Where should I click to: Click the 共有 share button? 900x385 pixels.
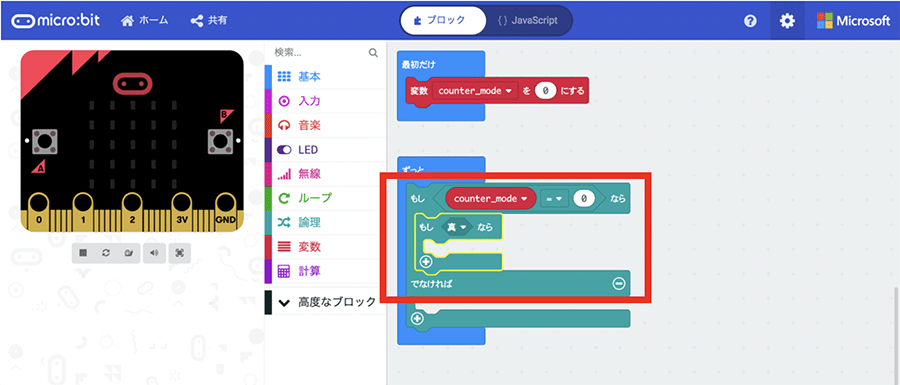click(209, 21)
